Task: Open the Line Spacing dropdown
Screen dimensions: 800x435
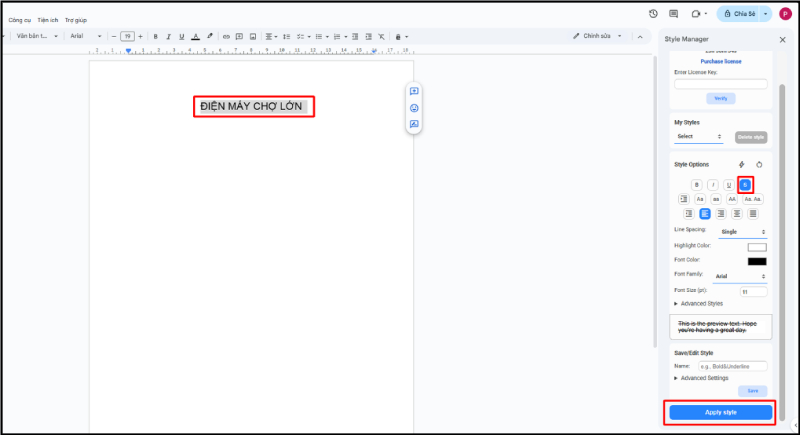Action: point(742,231)
